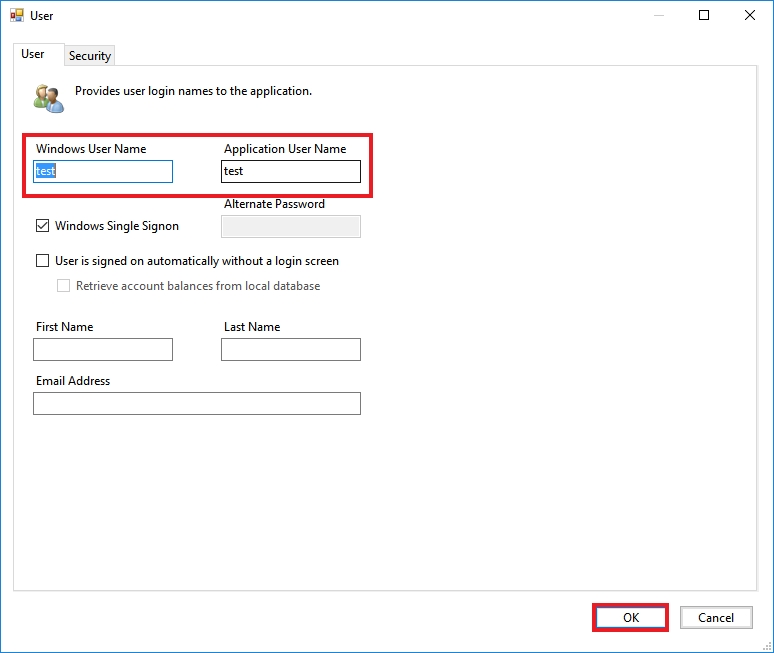This screenshot has height=653, width=774.
Task: Click the Alternate Password field
Action: [291, 227]
